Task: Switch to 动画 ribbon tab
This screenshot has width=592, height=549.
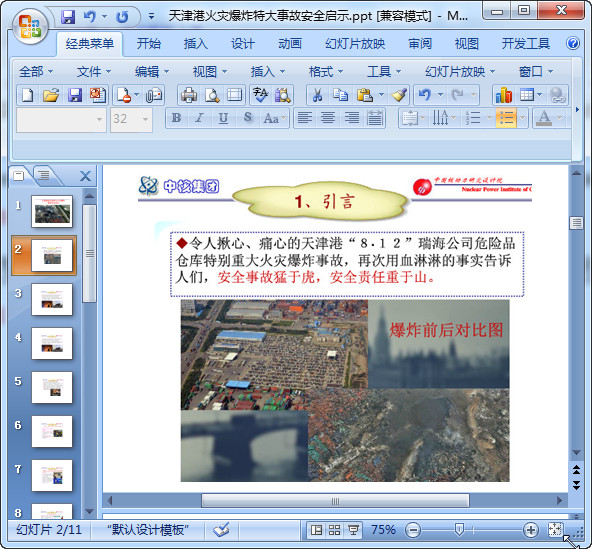Action: point(290,44)
